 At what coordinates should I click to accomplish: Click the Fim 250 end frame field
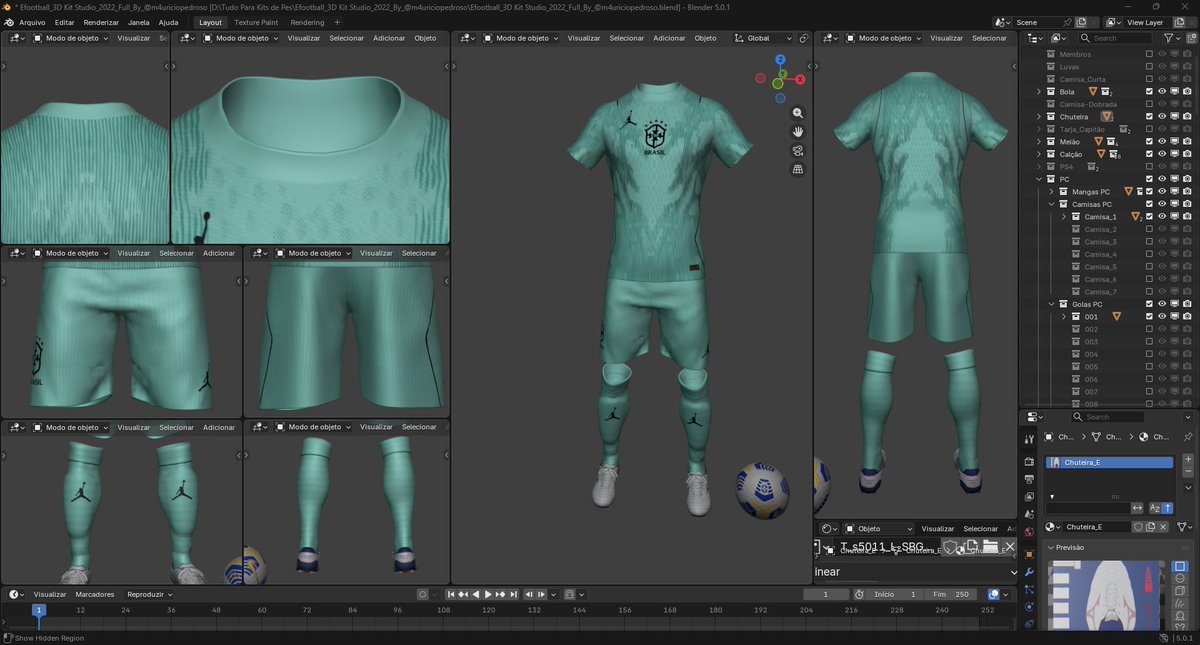950,594
